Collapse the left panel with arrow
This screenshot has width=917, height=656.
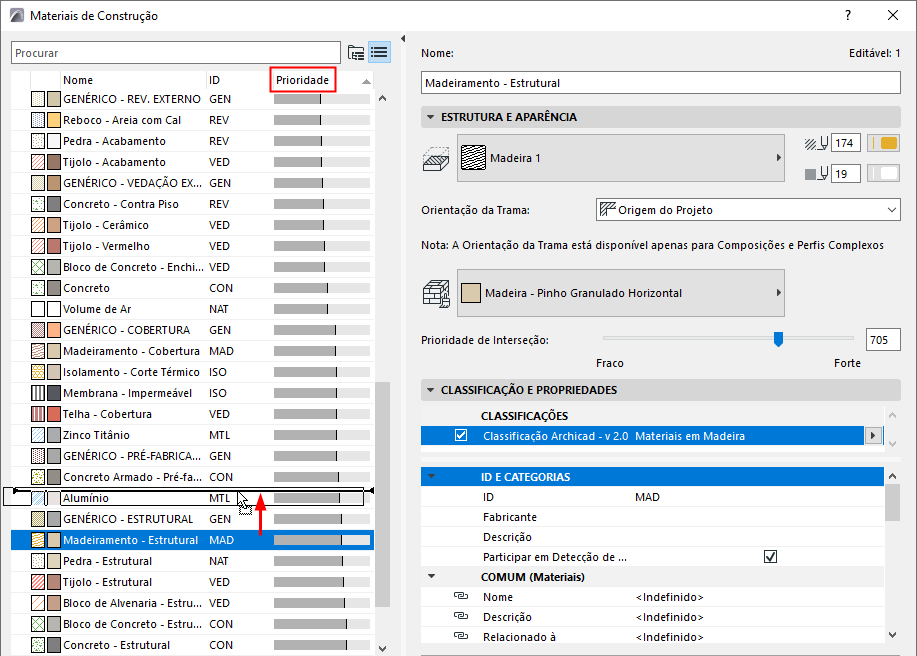[x=403, y=39]
